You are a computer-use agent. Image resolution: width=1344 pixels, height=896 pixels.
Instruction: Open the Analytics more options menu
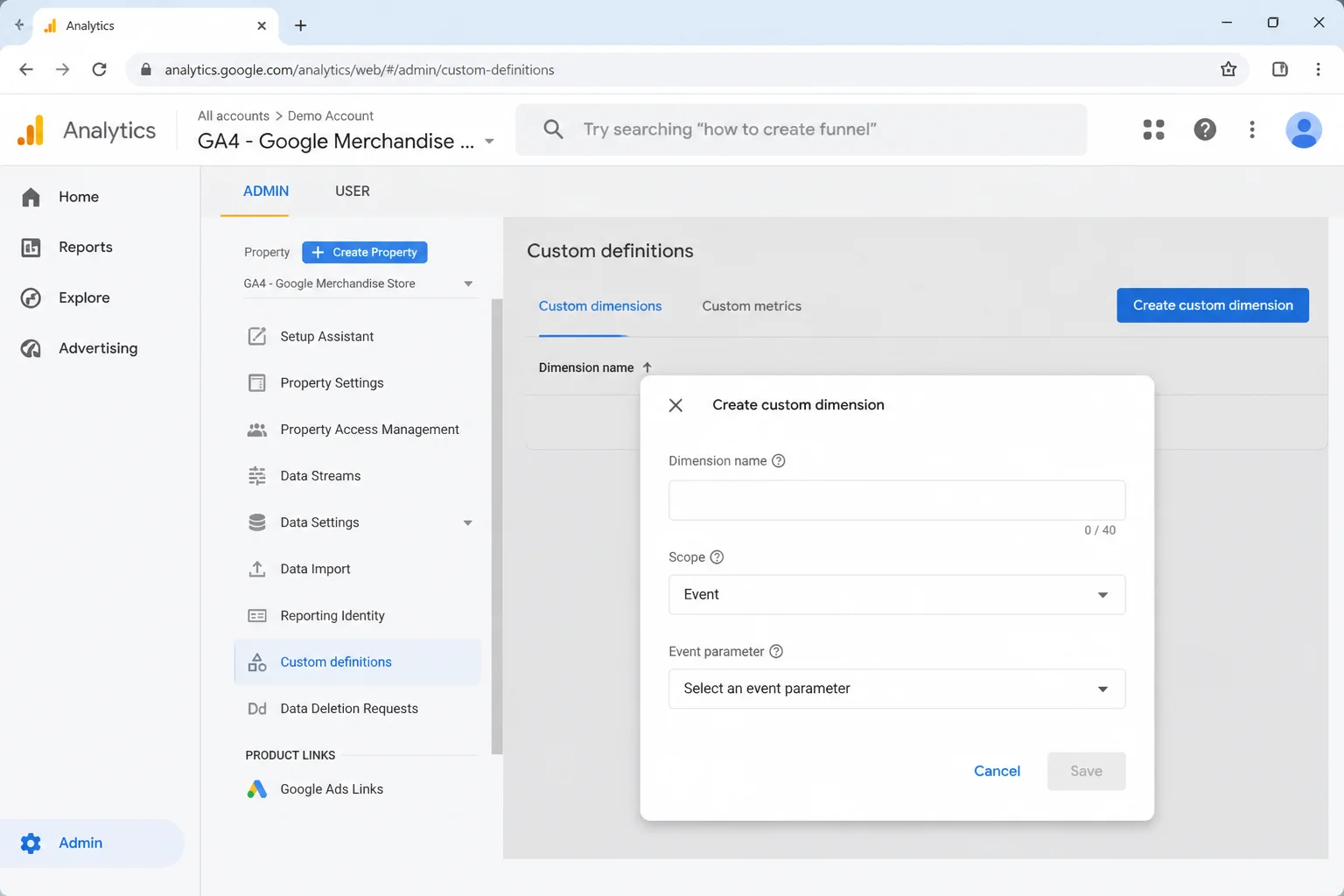[1252, 129]
